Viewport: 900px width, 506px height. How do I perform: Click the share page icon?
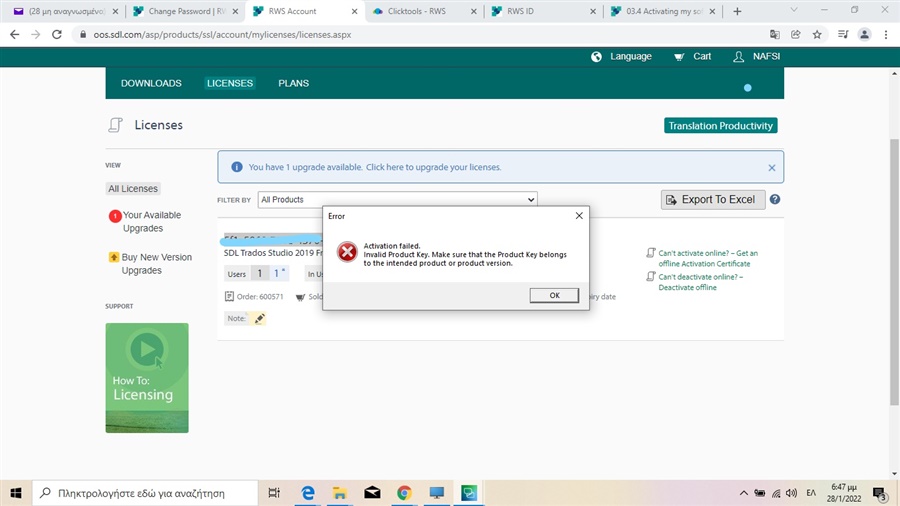point(796,34)
